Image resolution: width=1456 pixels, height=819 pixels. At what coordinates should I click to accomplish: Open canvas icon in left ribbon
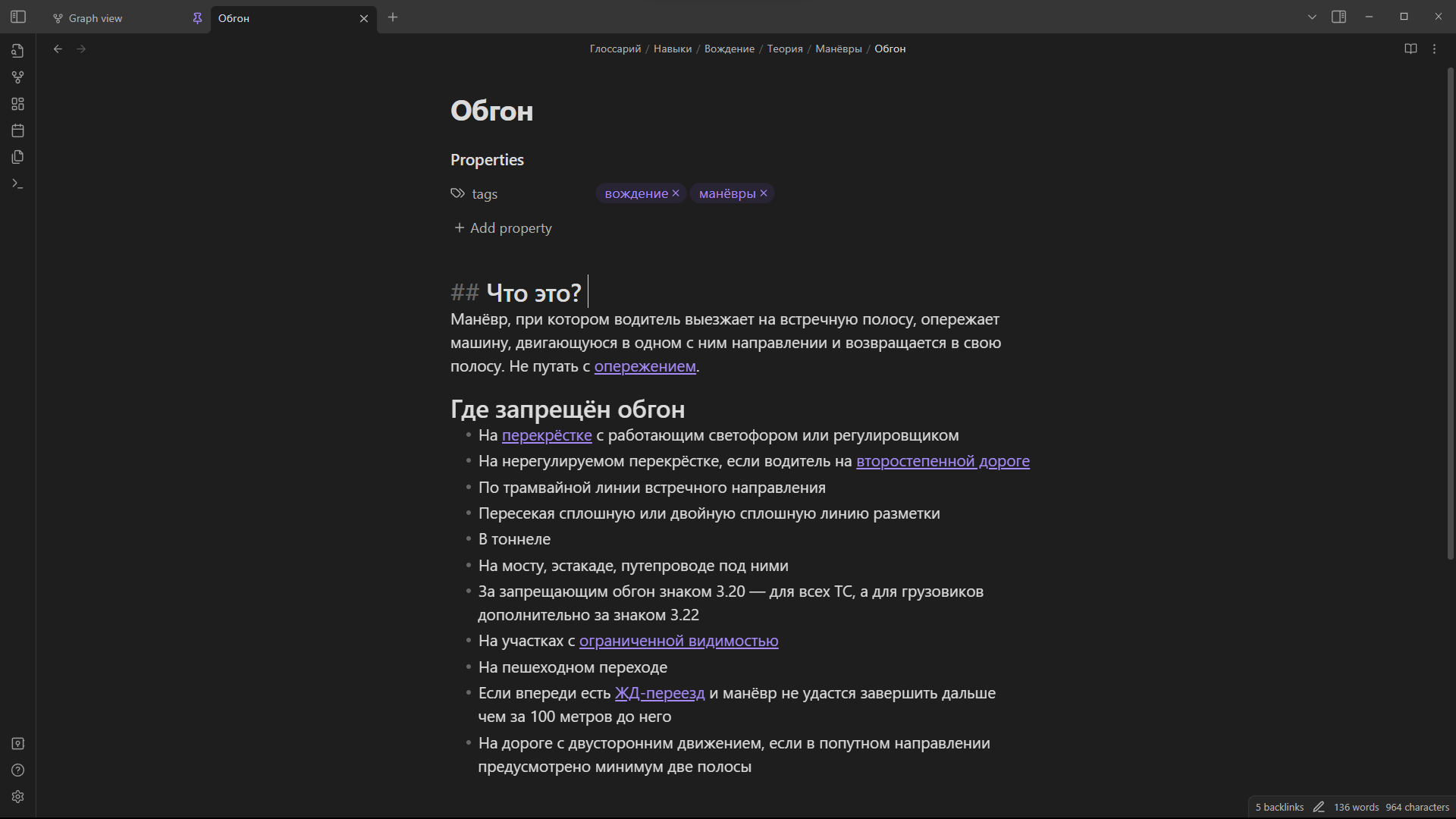(x=18, y=104)
